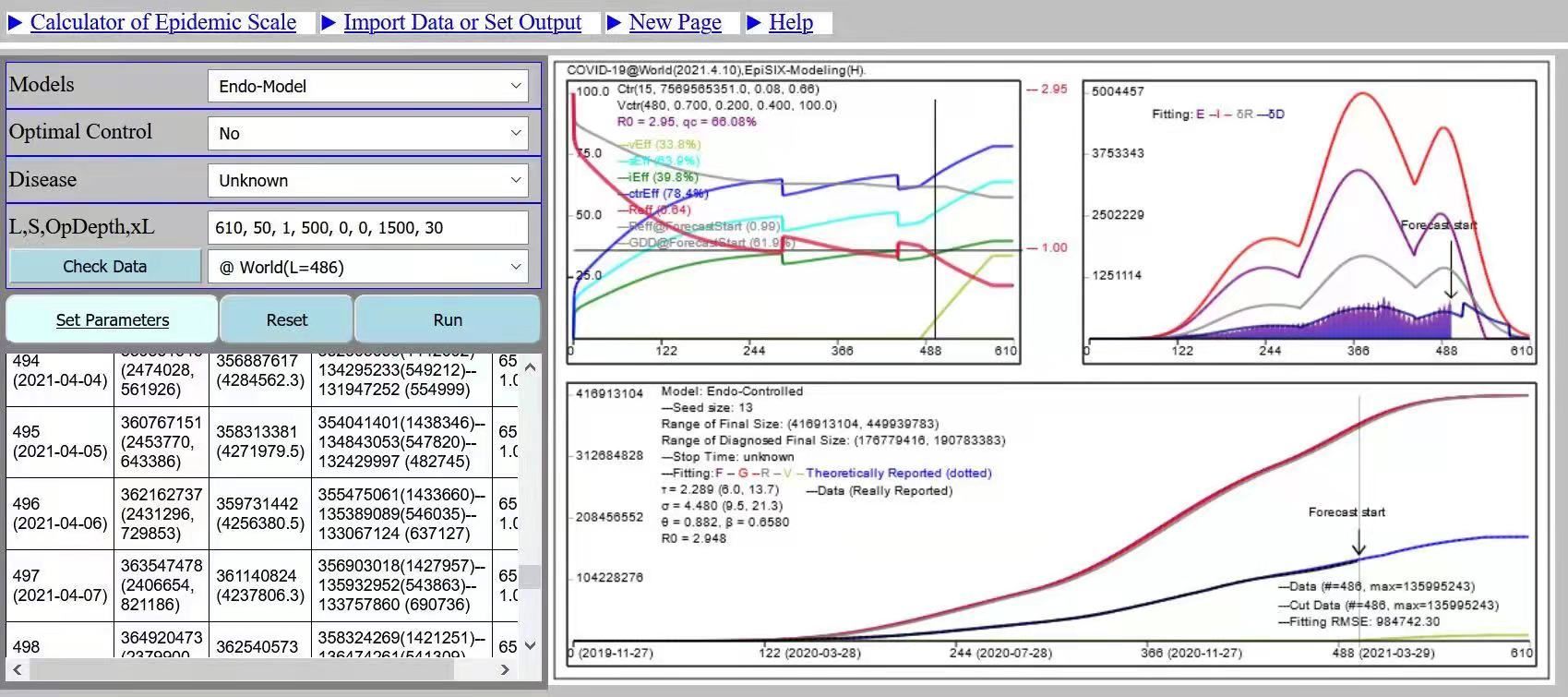Click into the L,S,OpDepth,xL parameters field

tap(368, 227)
